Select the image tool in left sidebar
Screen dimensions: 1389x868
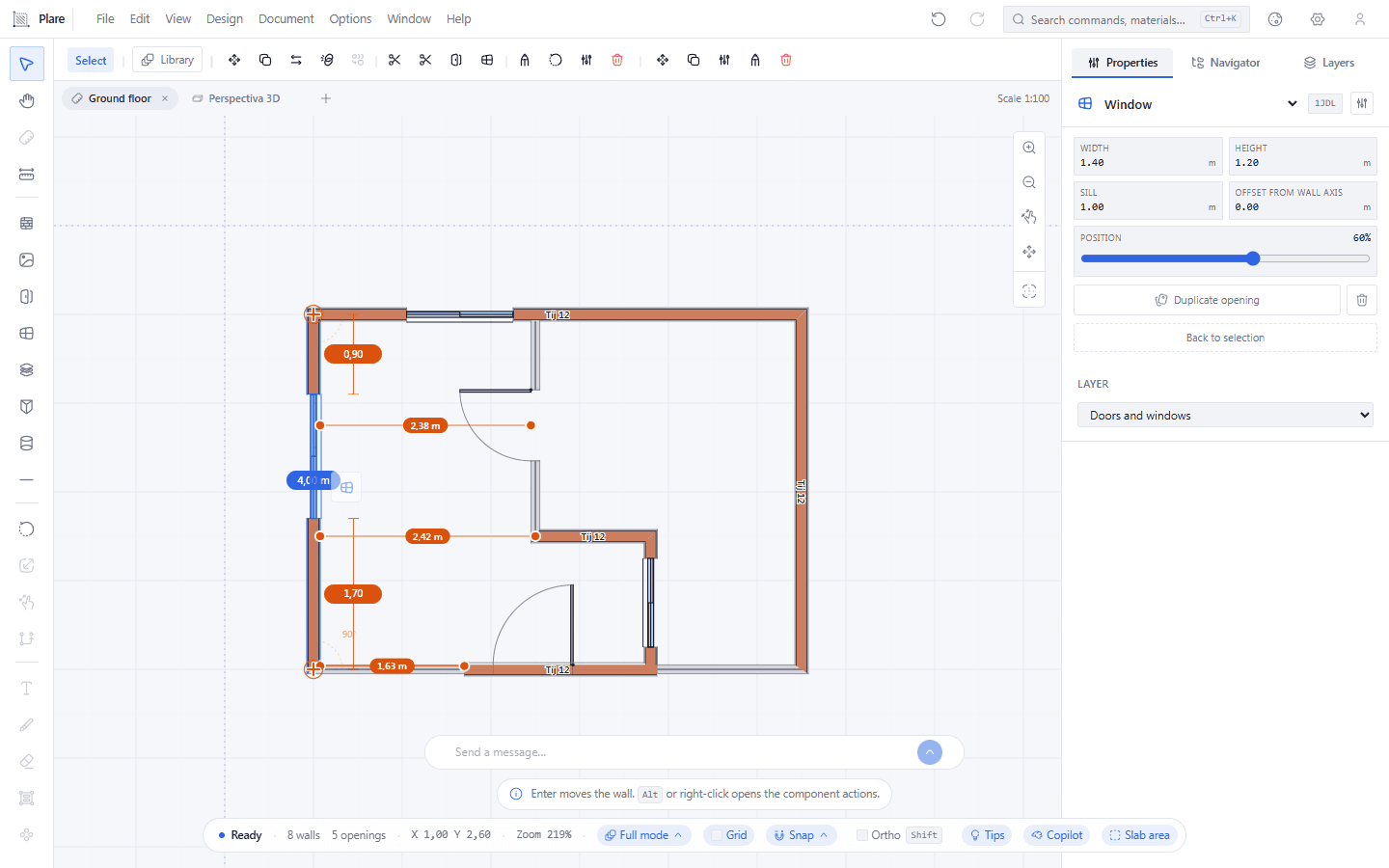click(x=27, y=259)
